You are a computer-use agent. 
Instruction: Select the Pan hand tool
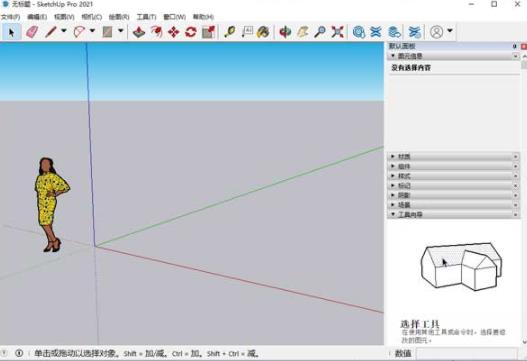tap(303, 32)
